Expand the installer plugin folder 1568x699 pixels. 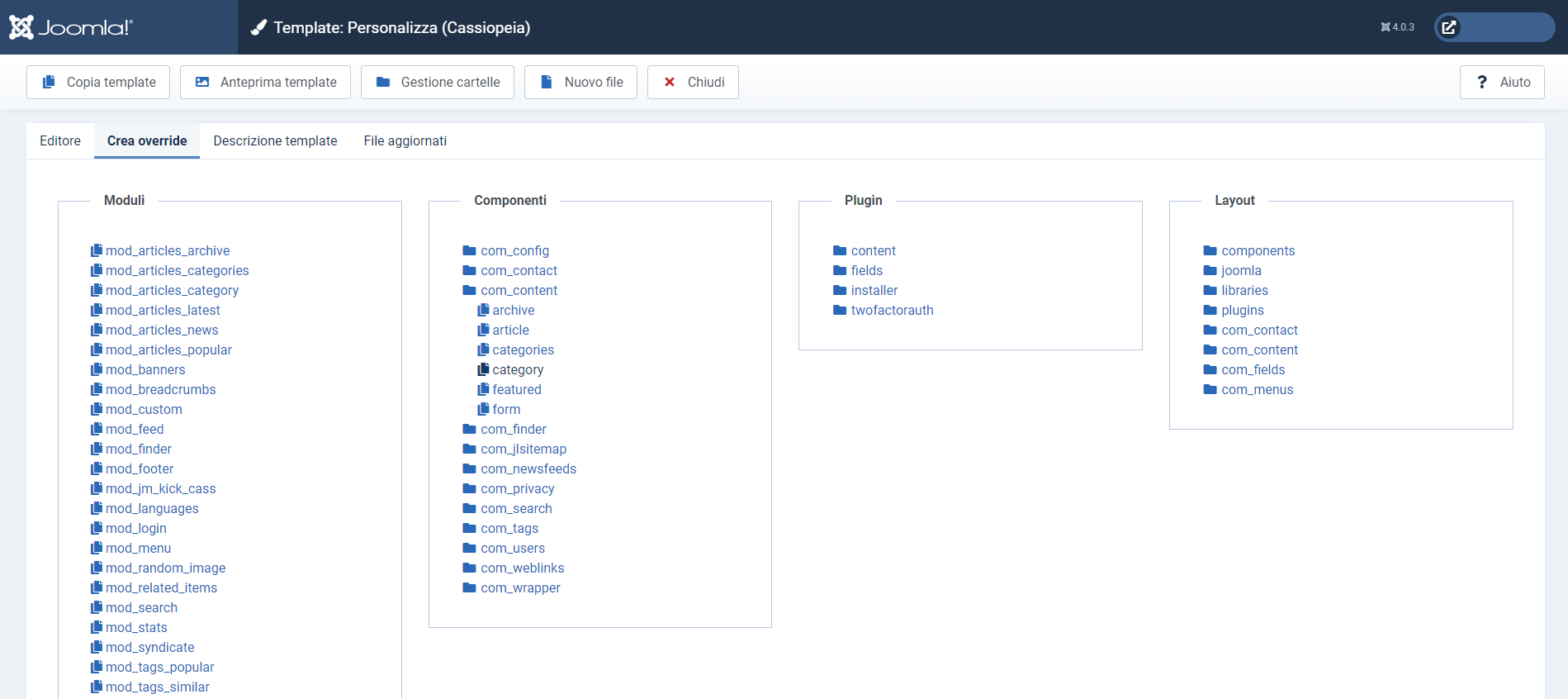tap(865, 290)
